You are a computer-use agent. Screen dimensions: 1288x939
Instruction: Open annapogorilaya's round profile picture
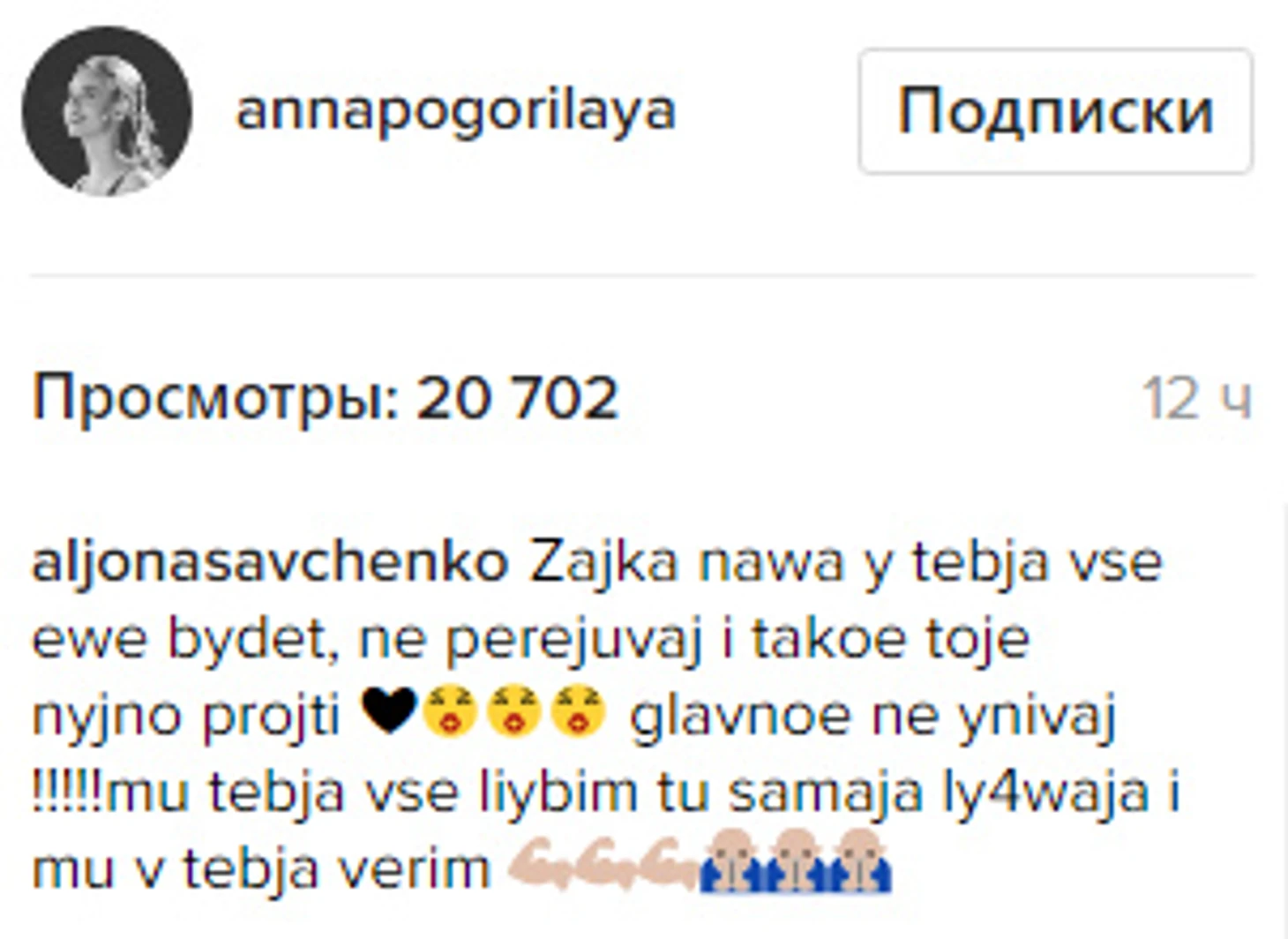(107, 110)
